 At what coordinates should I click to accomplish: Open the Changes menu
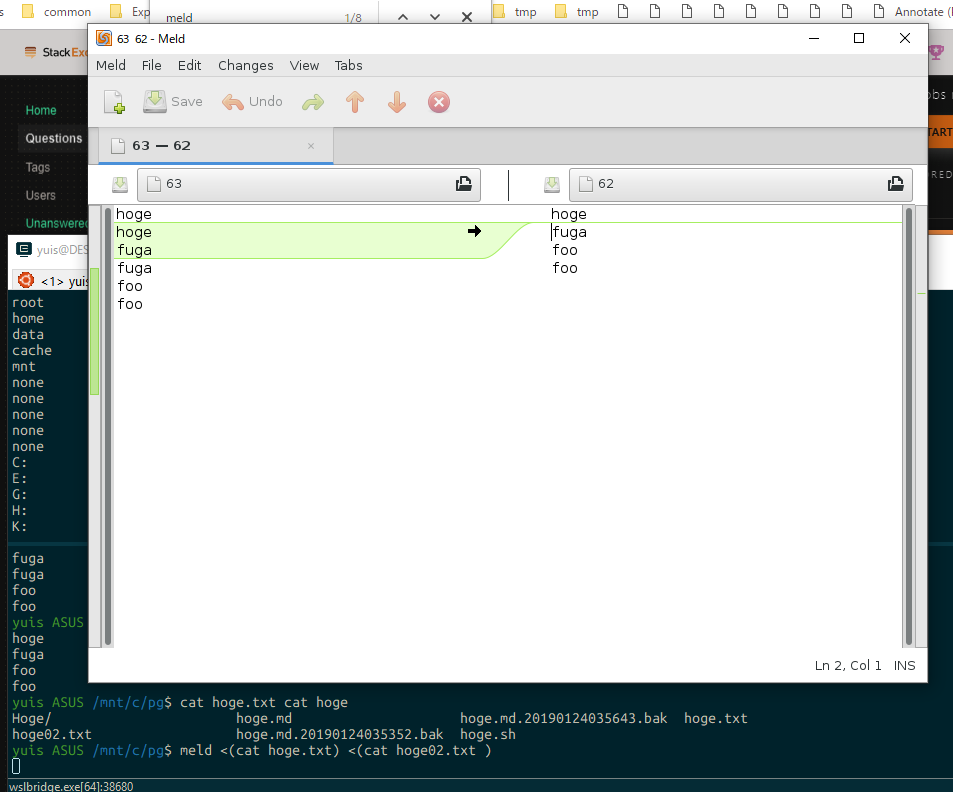[245, 65]
